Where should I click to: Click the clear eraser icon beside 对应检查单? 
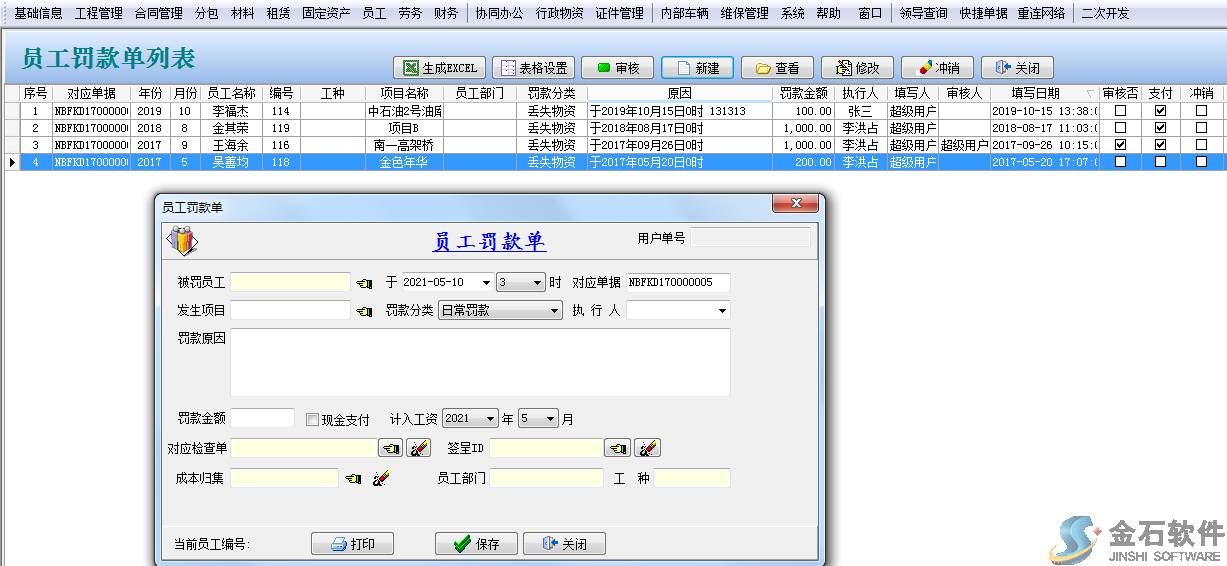(x=419, y=448)
